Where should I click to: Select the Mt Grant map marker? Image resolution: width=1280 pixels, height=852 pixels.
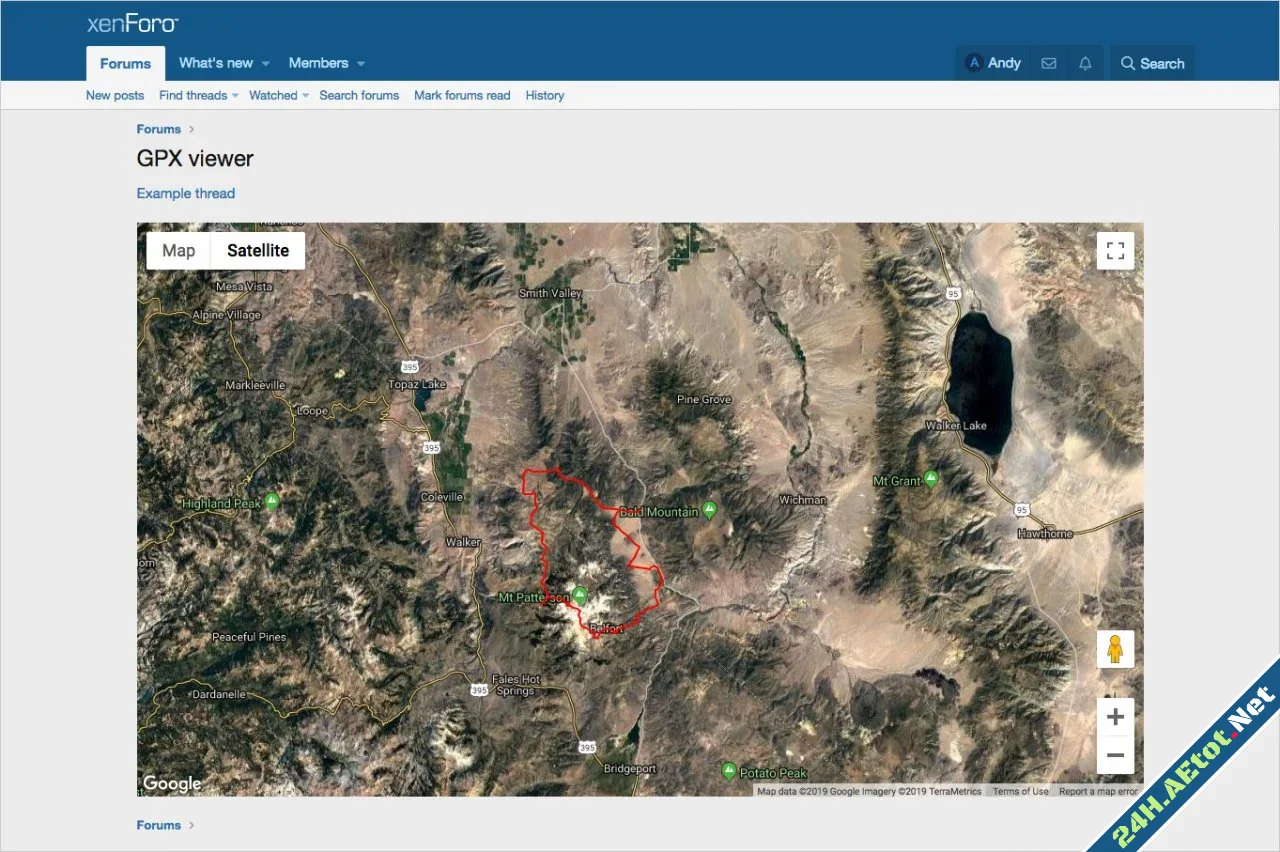point(932,480)
